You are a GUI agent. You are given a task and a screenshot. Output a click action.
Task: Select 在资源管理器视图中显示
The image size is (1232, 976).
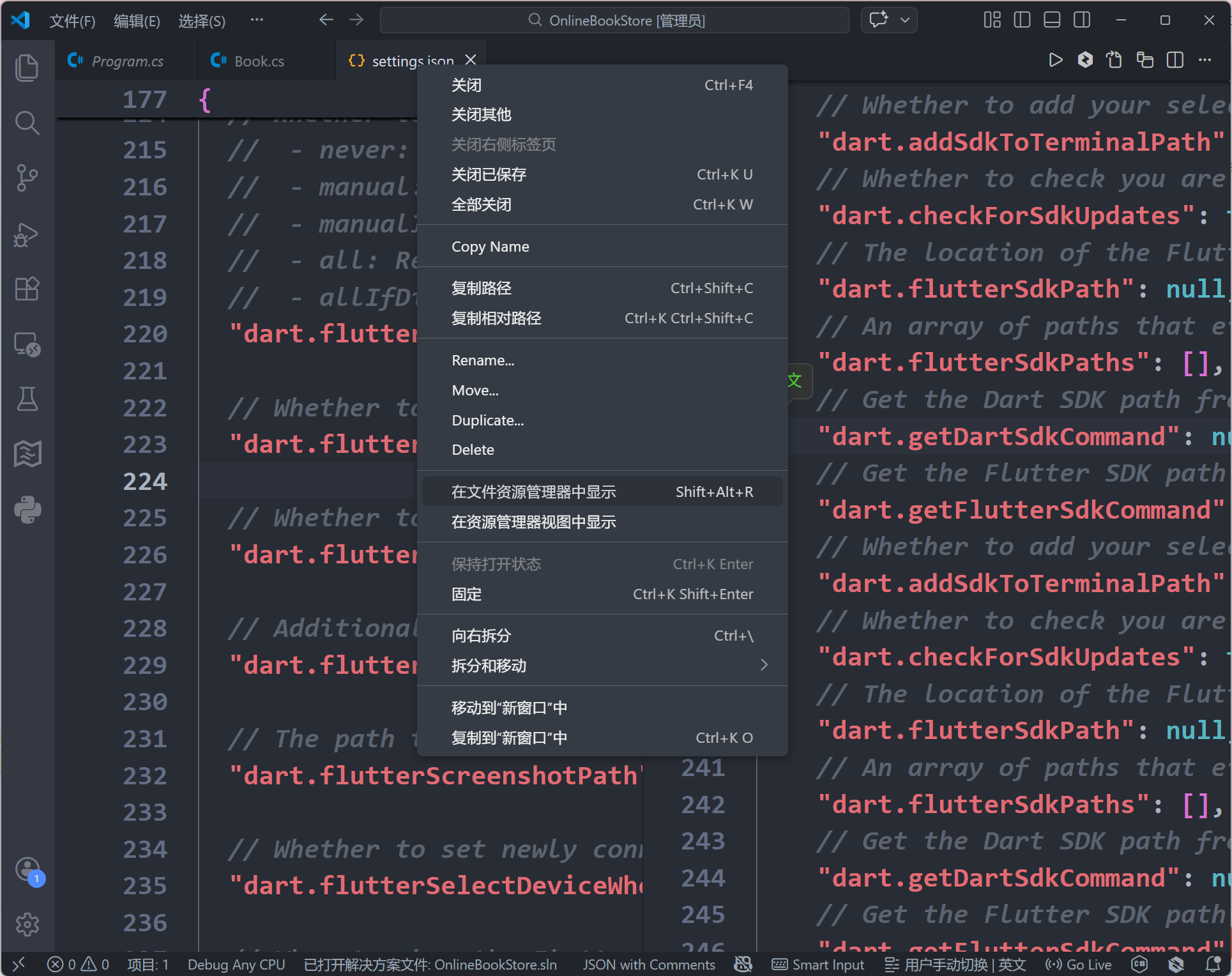point(602,522)
